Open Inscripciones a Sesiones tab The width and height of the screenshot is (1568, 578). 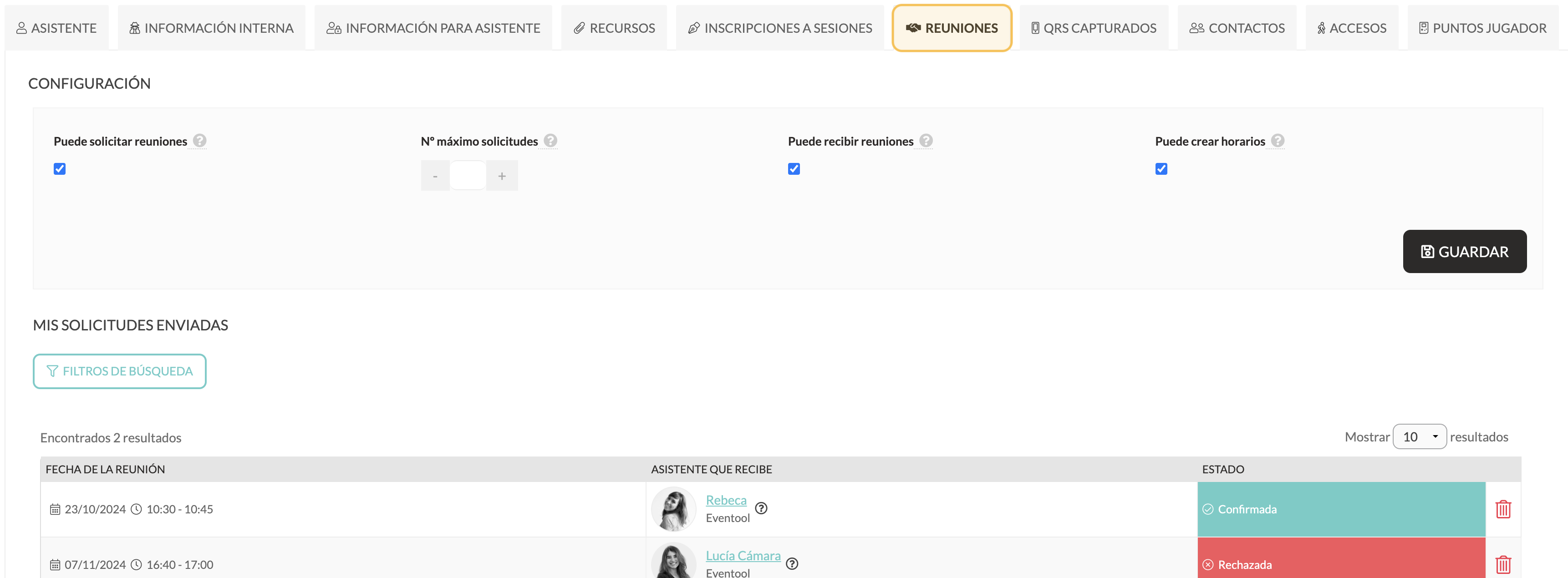[780, 28]
